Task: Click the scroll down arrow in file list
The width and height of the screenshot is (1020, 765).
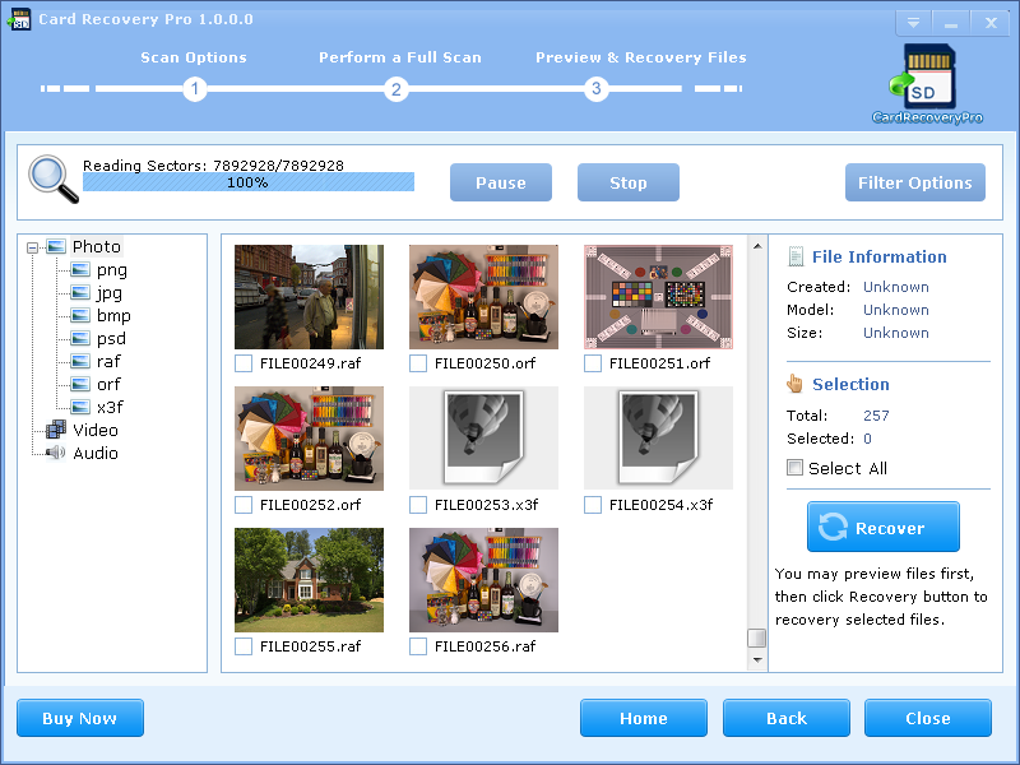Action: click(x=757, y=660)
